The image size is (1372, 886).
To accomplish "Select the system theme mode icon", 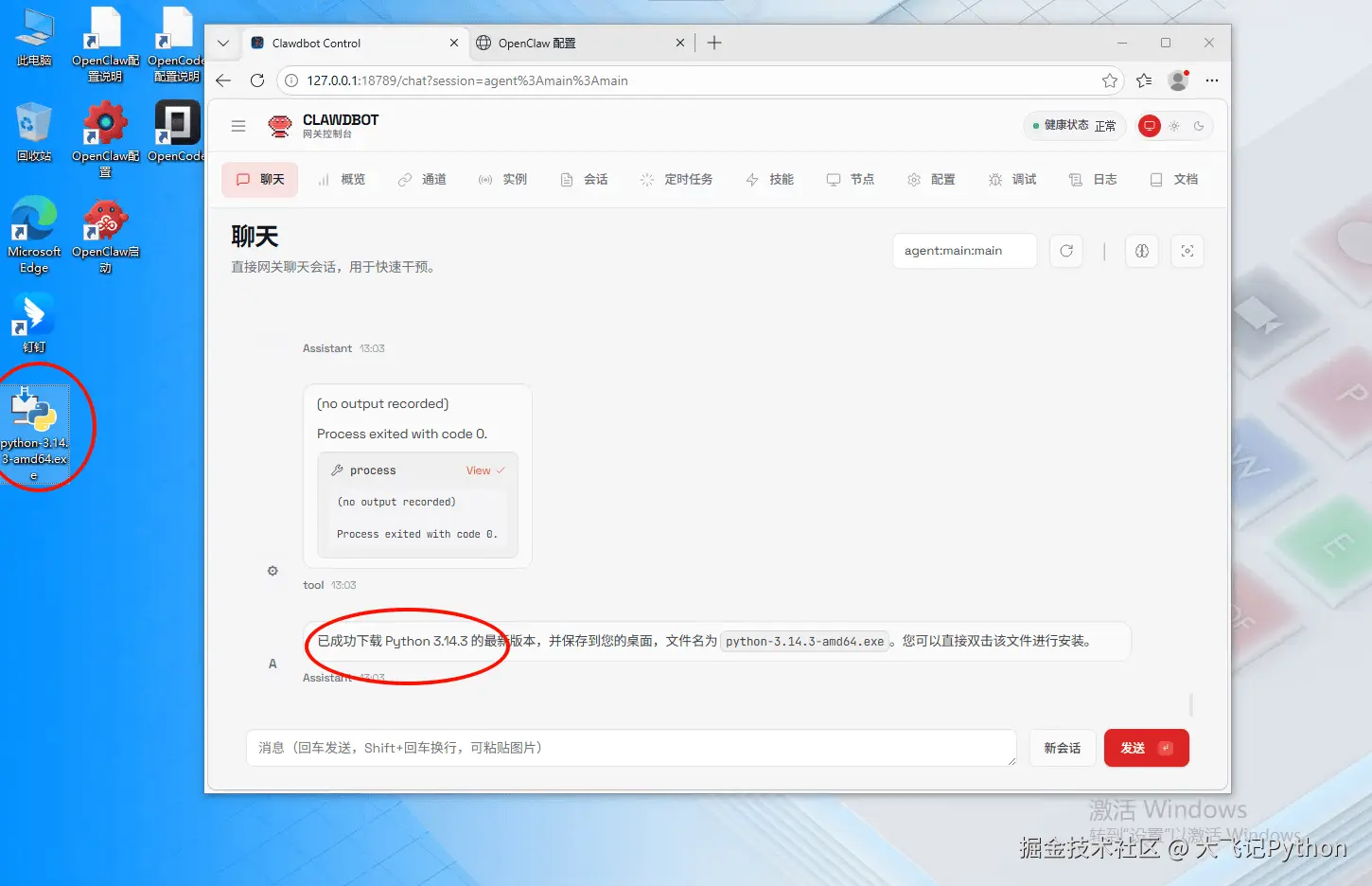I will tap(1150, 126).
